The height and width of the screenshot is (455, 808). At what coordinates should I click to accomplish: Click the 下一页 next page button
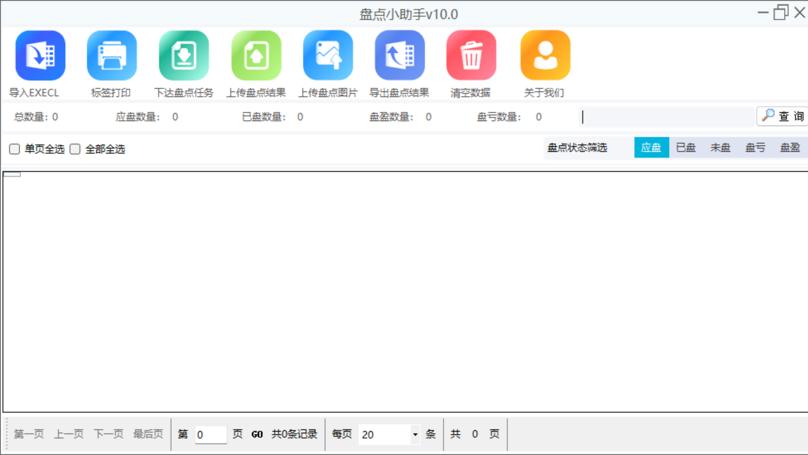(109, 434)
